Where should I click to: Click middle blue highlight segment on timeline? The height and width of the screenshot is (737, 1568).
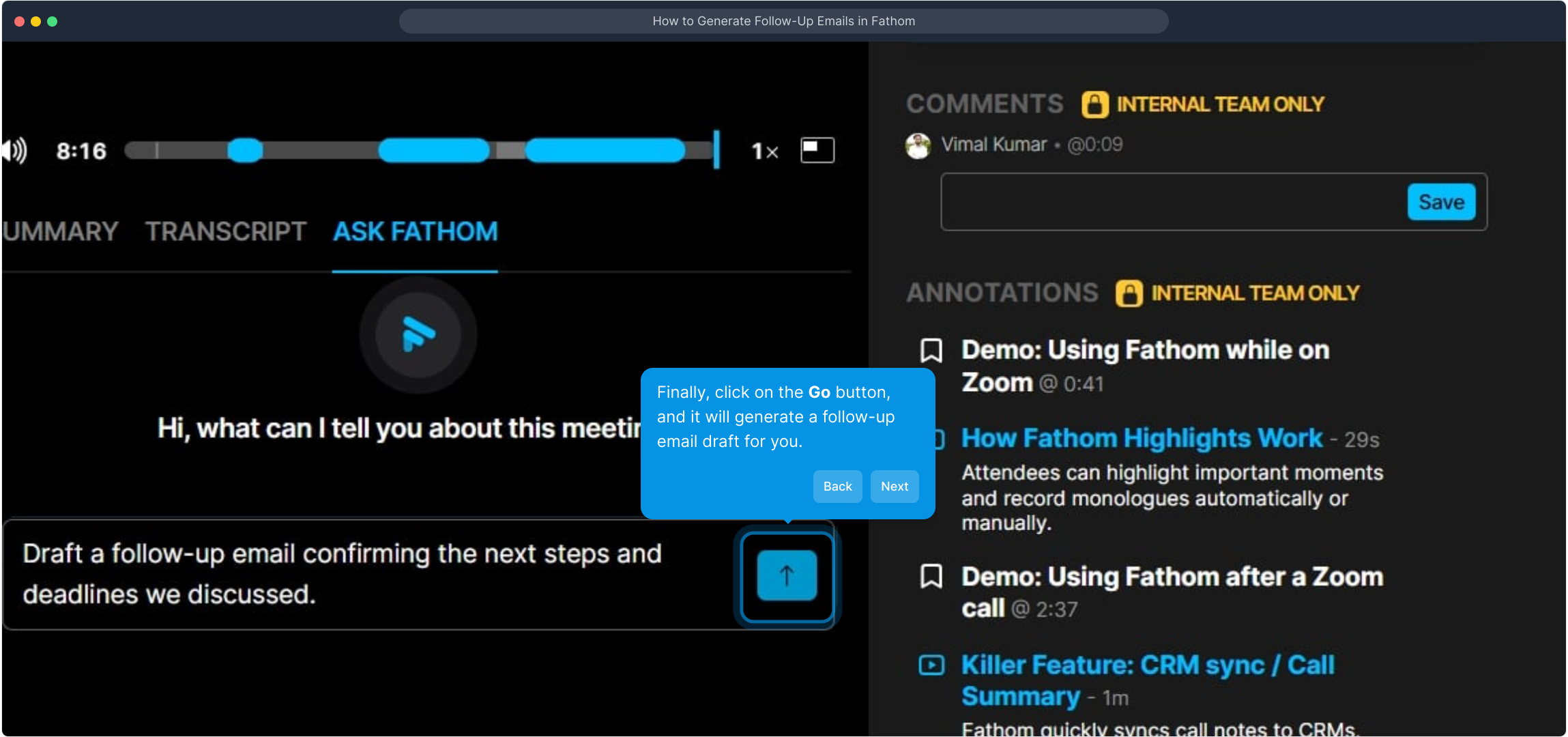(434, 150)
